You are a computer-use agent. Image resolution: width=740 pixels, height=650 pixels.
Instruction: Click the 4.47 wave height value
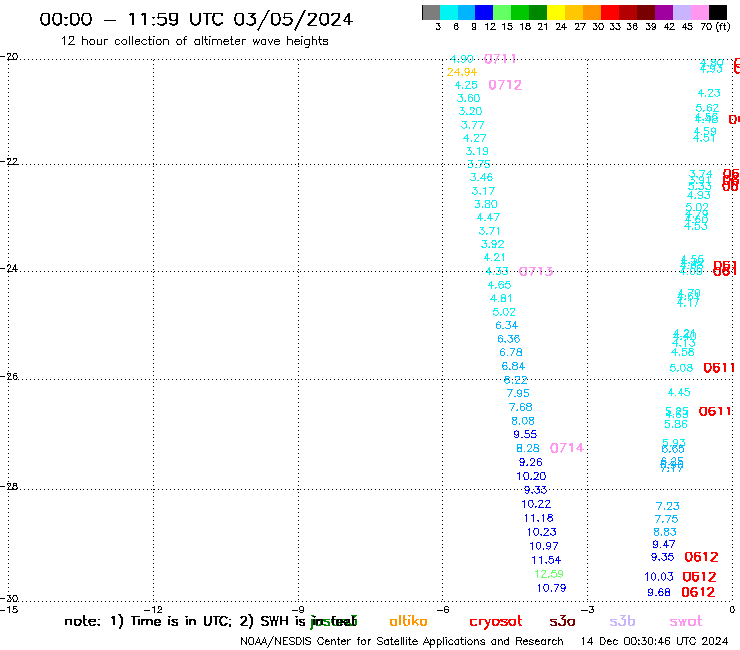tap(488, 218)
